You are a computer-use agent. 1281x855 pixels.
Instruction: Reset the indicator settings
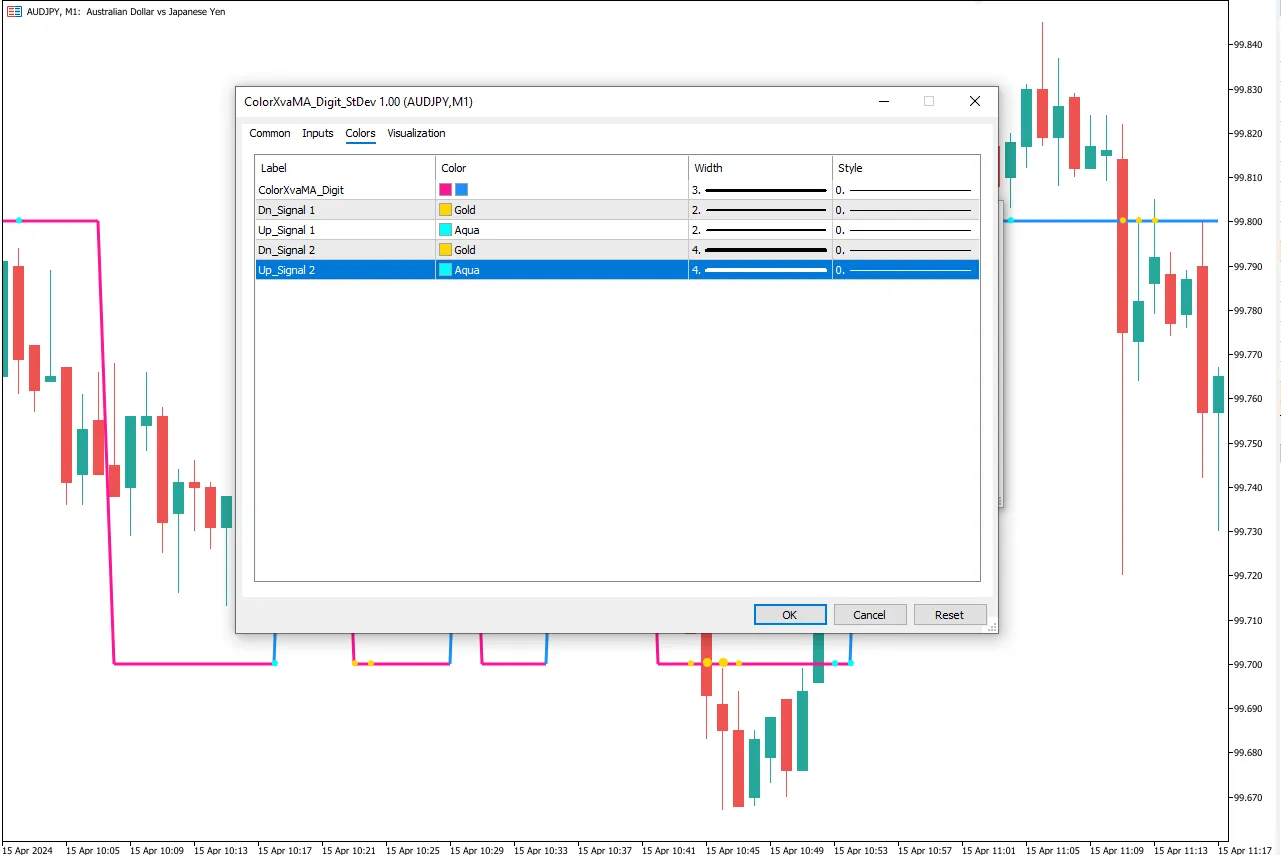pos(949,615)
